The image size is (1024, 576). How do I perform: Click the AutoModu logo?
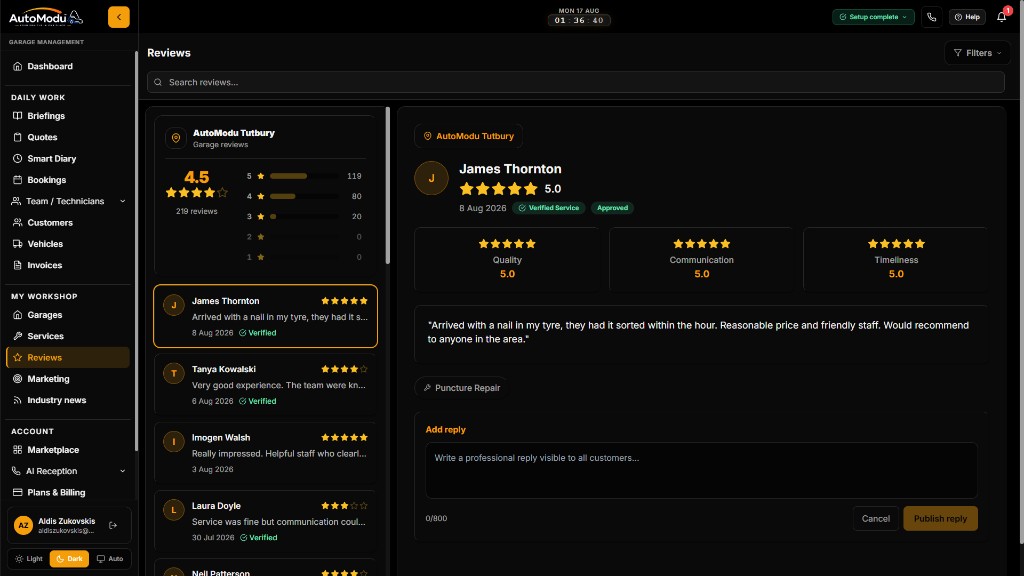pyautogui.click(x=46, y=18)
